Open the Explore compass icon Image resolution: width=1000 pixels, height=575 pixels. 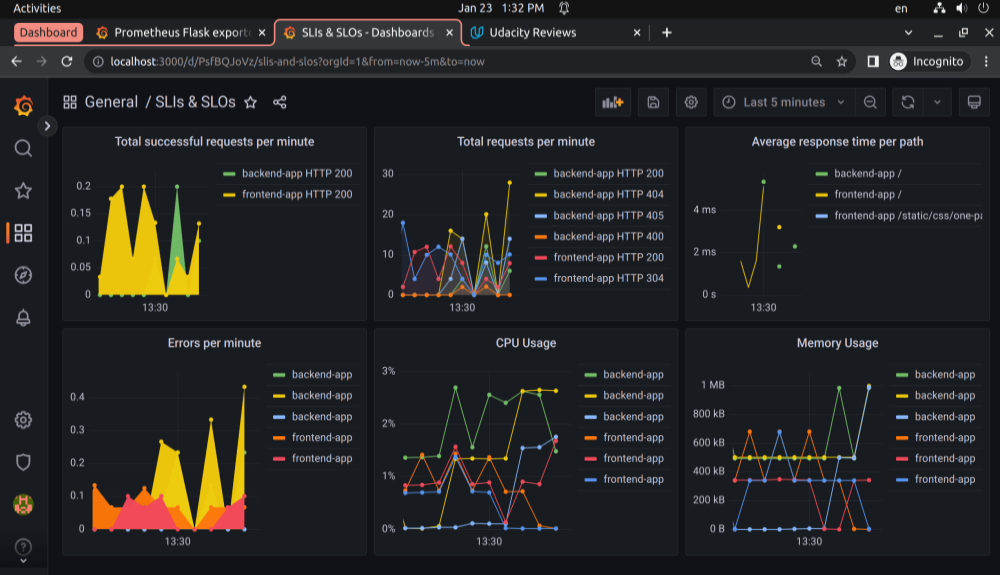[23, 275]
